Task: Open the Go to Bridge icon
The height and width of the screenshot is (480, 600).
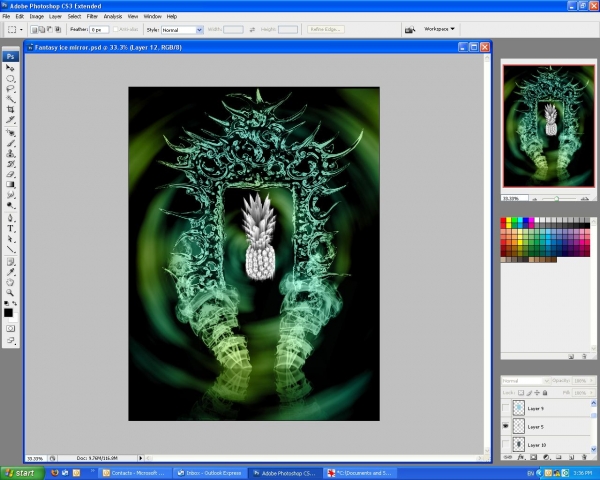Action: coord(410,29)
